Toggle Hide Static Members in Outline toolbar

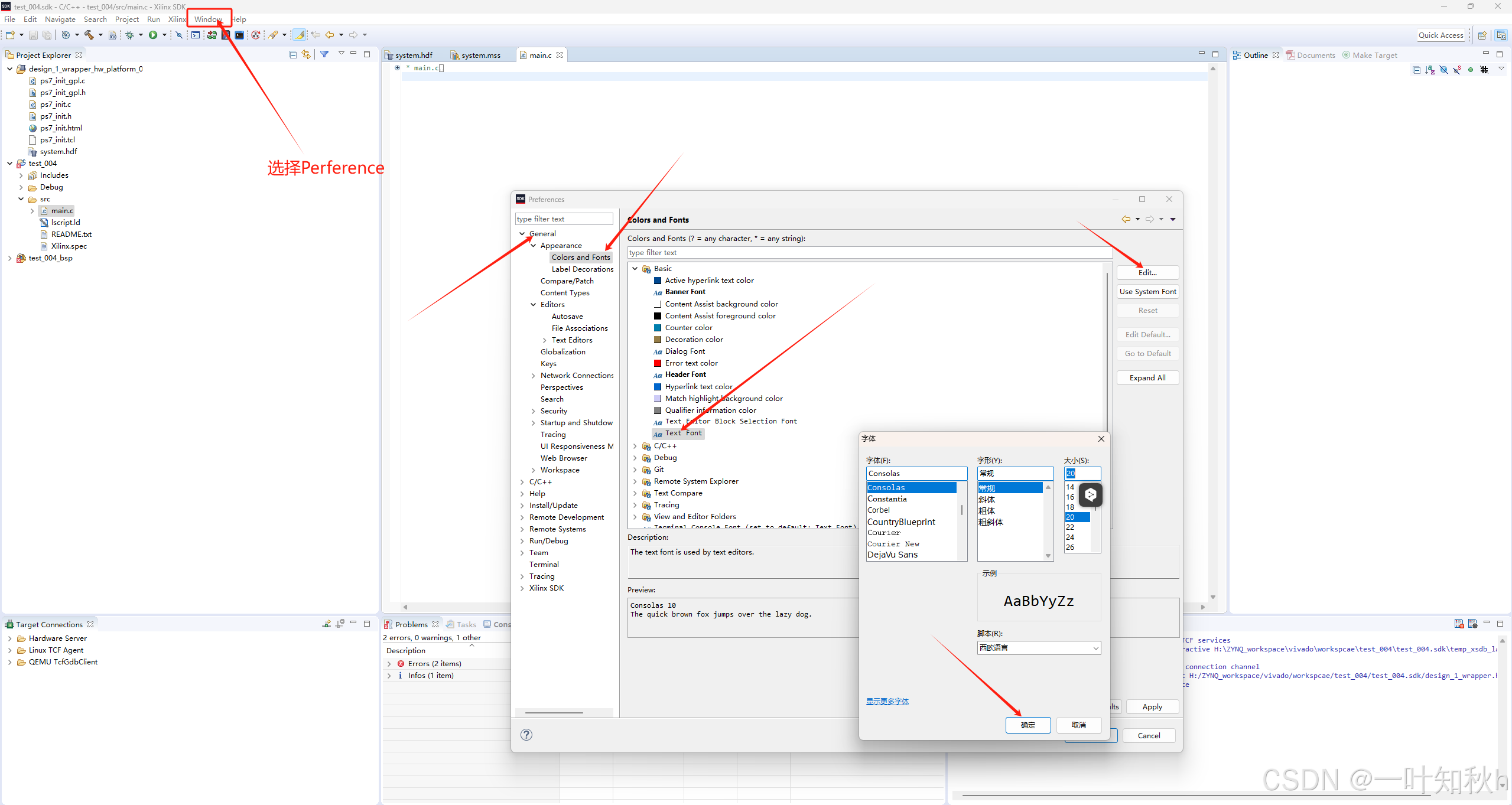(x=1457, y=70)
